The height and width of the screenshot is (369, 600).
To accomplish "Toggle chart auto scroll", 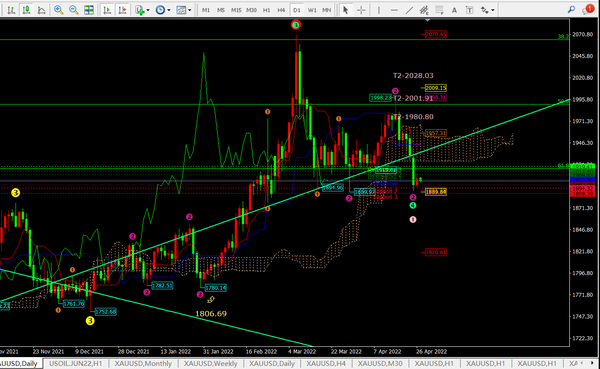I will (x=107, y=10).
